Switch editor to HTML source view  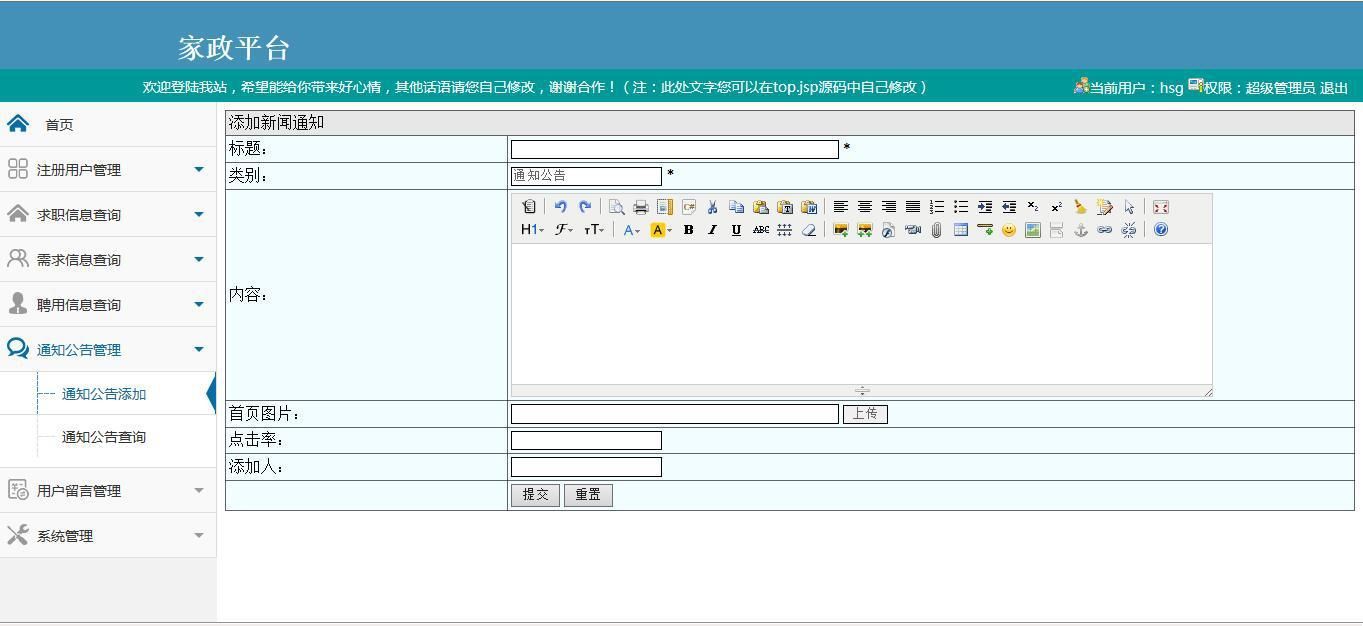point(529,207)
